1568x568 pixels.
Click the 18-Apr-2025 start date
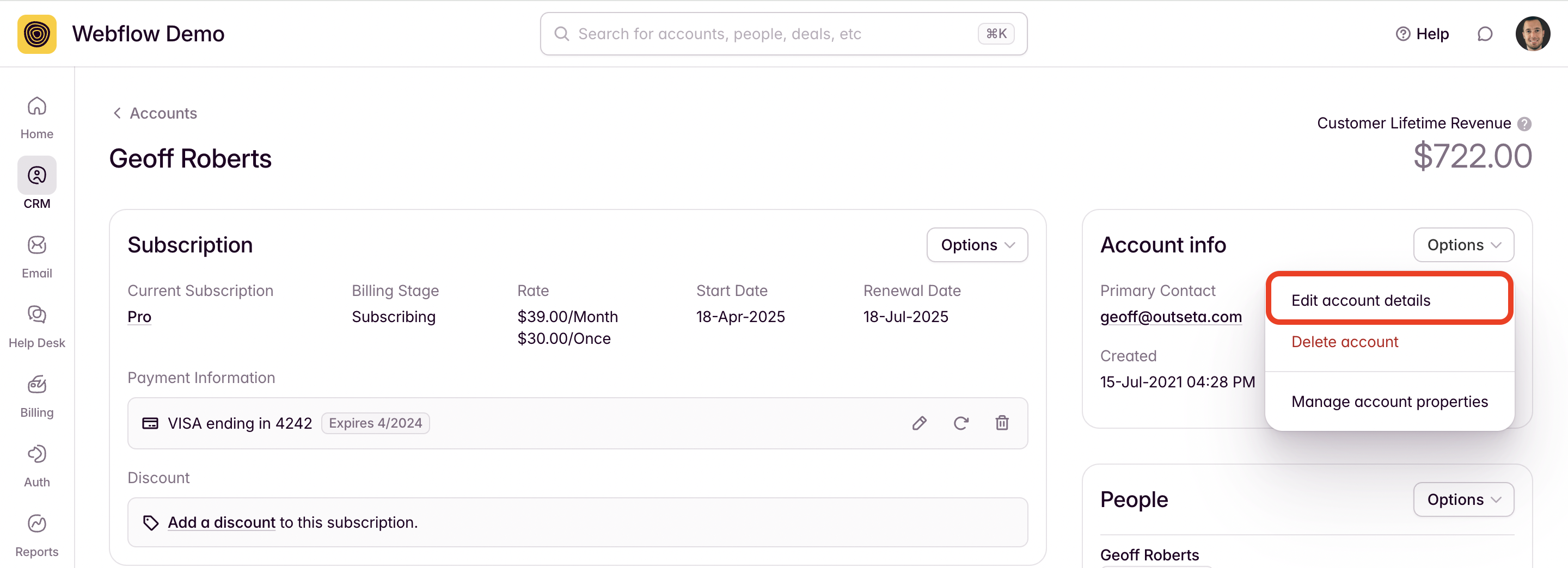(740, 317)
